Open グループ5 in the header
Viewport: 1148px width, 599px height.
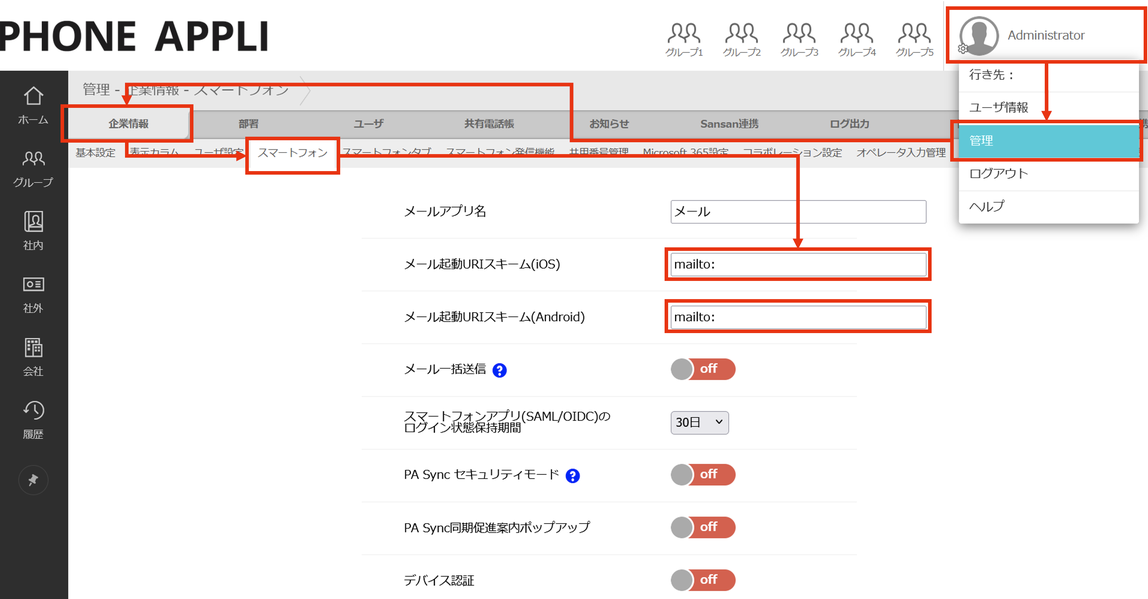coord(914,40)
